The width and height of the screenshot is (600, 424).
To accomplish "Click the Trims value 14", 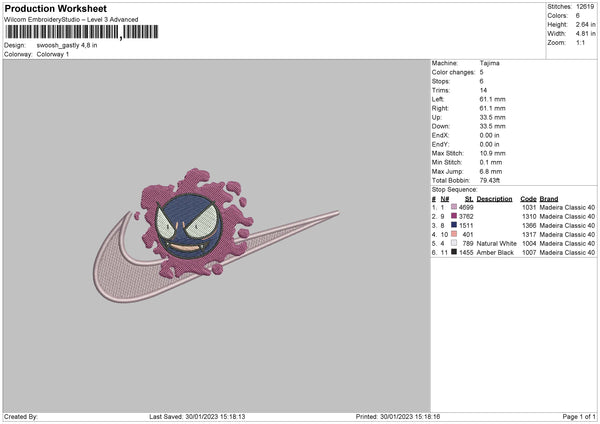I will point(483,90).
